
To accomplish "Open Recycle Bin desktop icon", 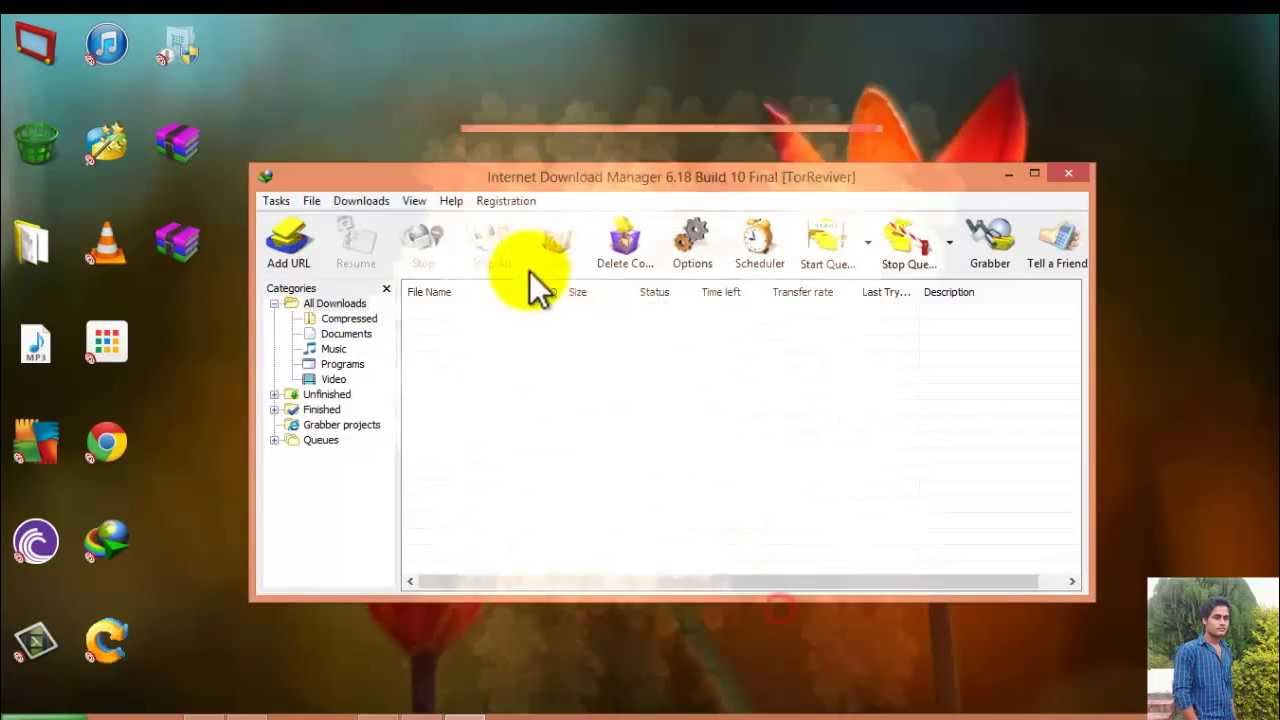I will point(36,143).
